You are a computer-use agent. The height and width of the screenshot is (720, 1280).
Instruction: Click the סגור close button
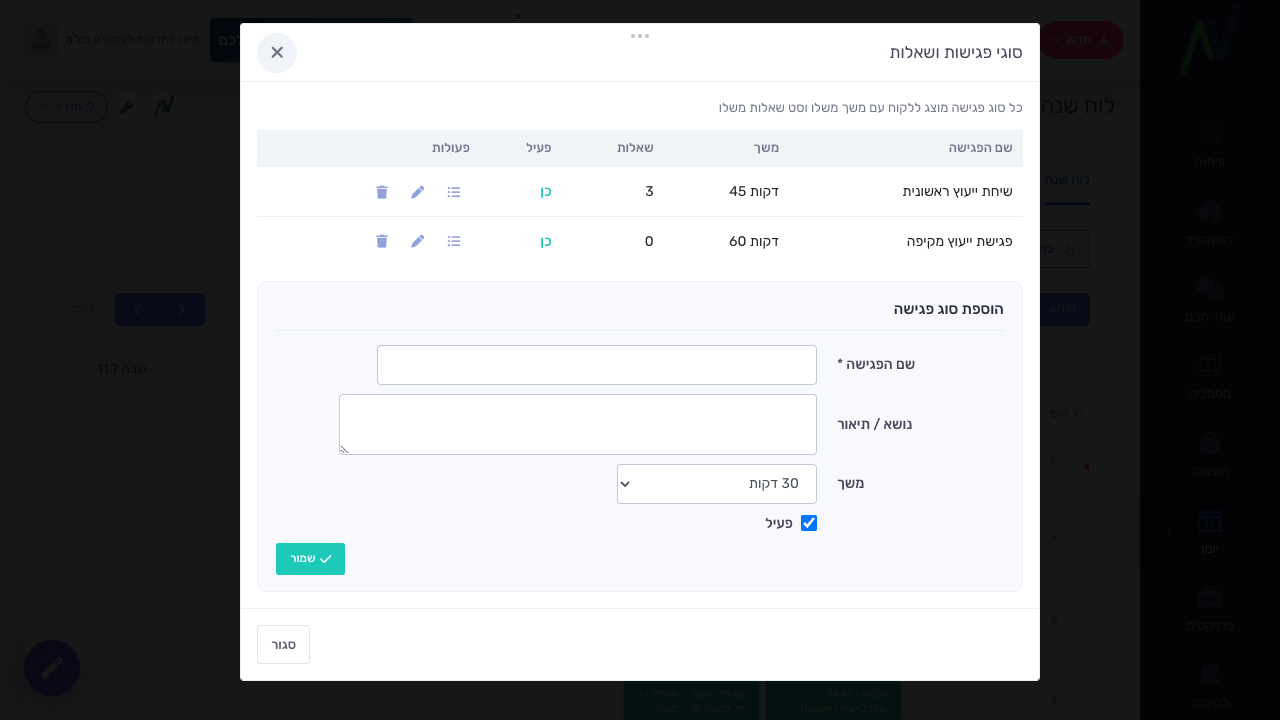pyautogui.click(x=283, y=645)
